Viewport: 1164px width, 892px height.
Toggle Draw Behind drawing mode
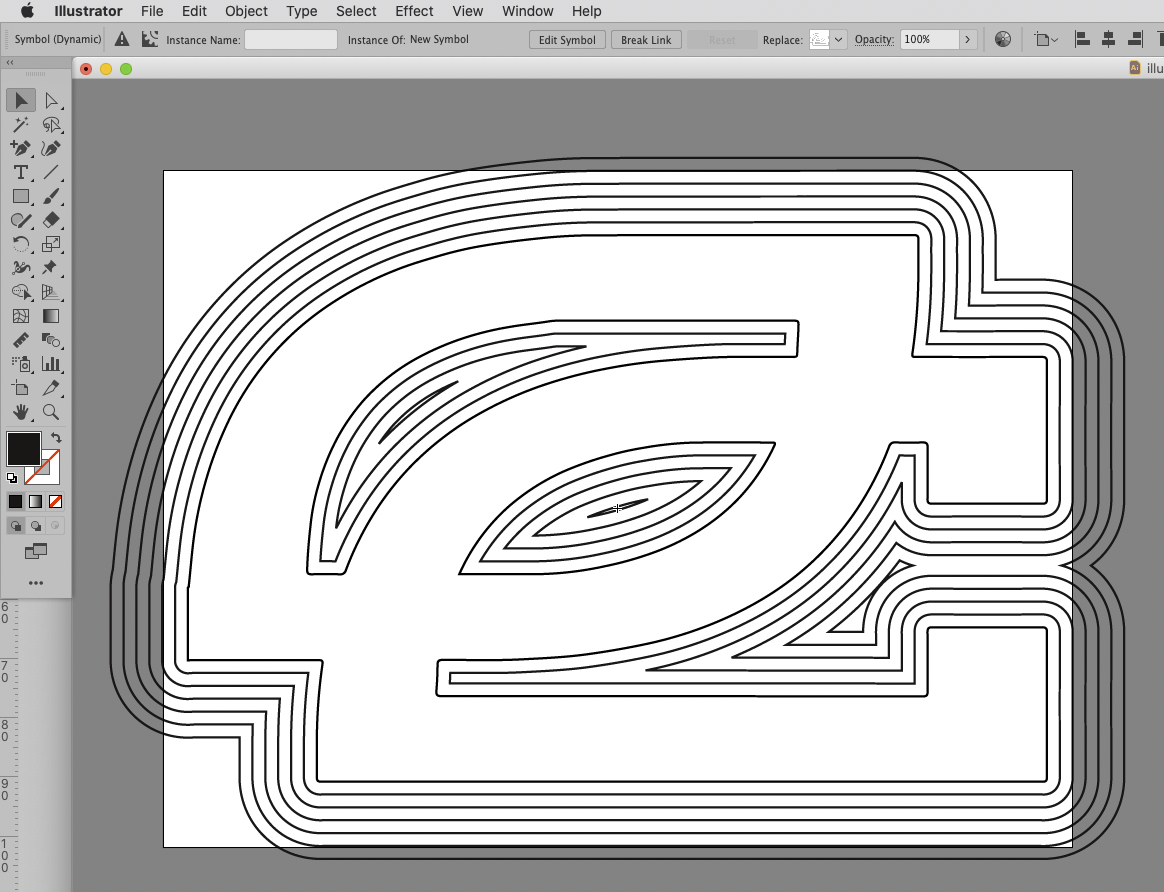click(x=35, y=525)
